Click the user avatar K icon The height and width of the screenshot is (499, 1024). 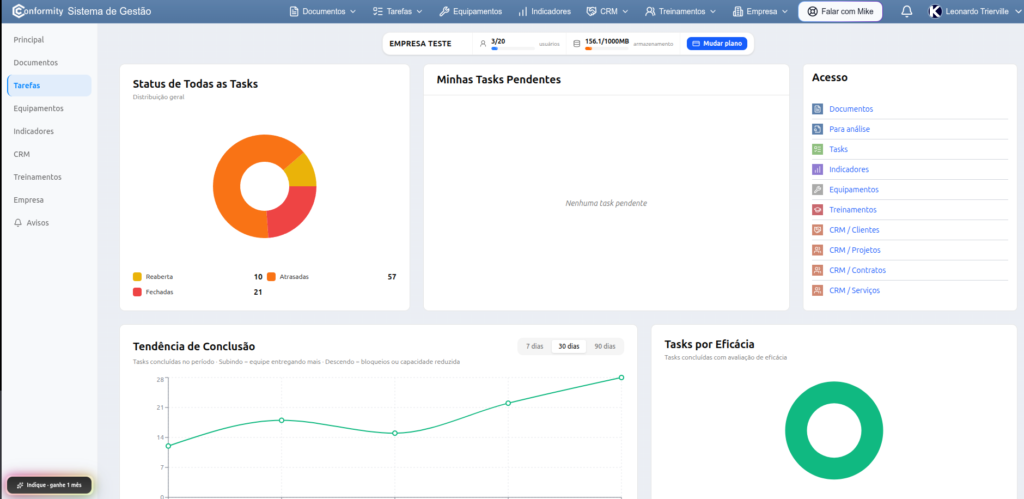coord(935,11)
